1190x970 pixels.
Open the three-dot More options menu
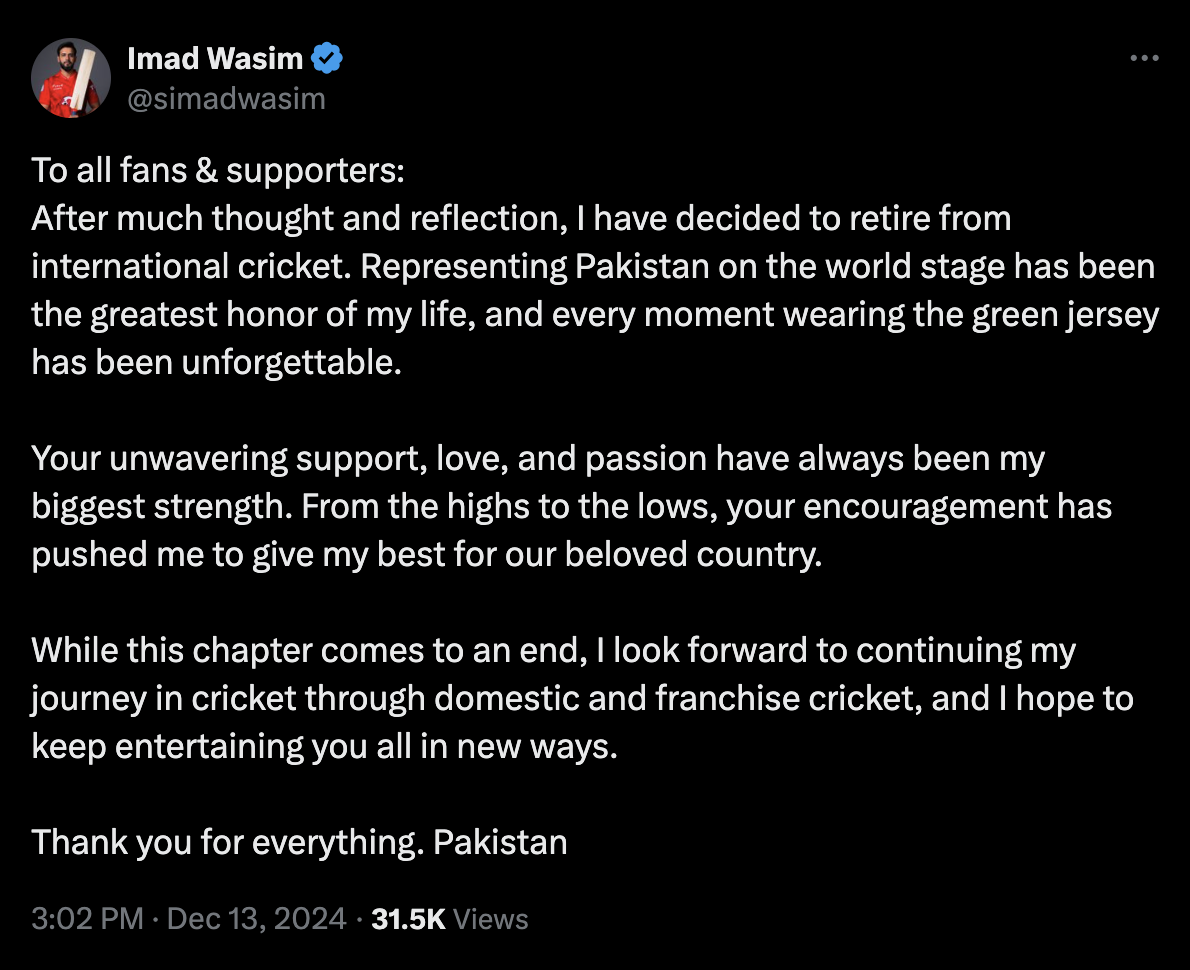pyautogui.click(x=1143, y=59)
